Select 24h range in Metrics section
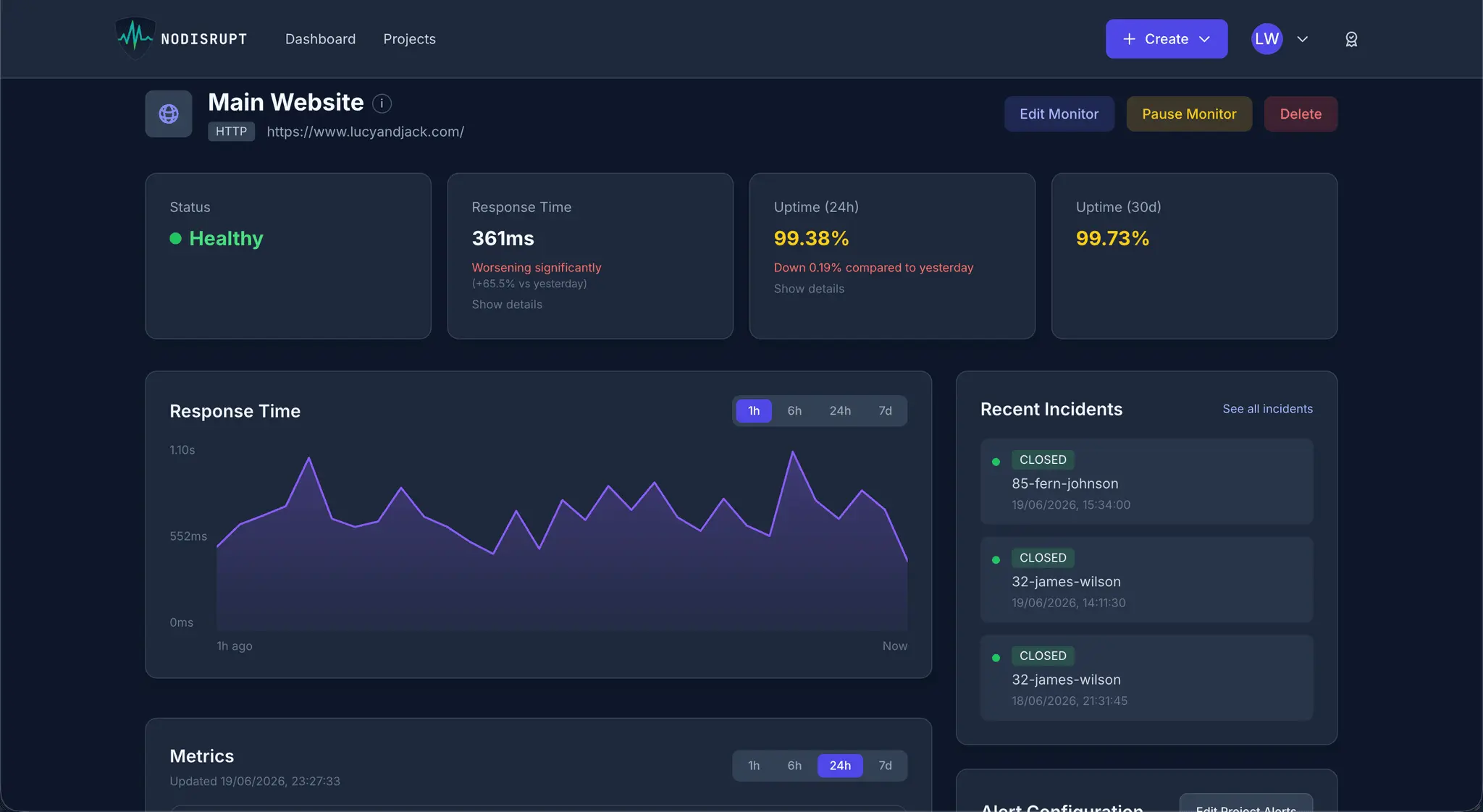Screen dimensions: 1483x812 840,766
